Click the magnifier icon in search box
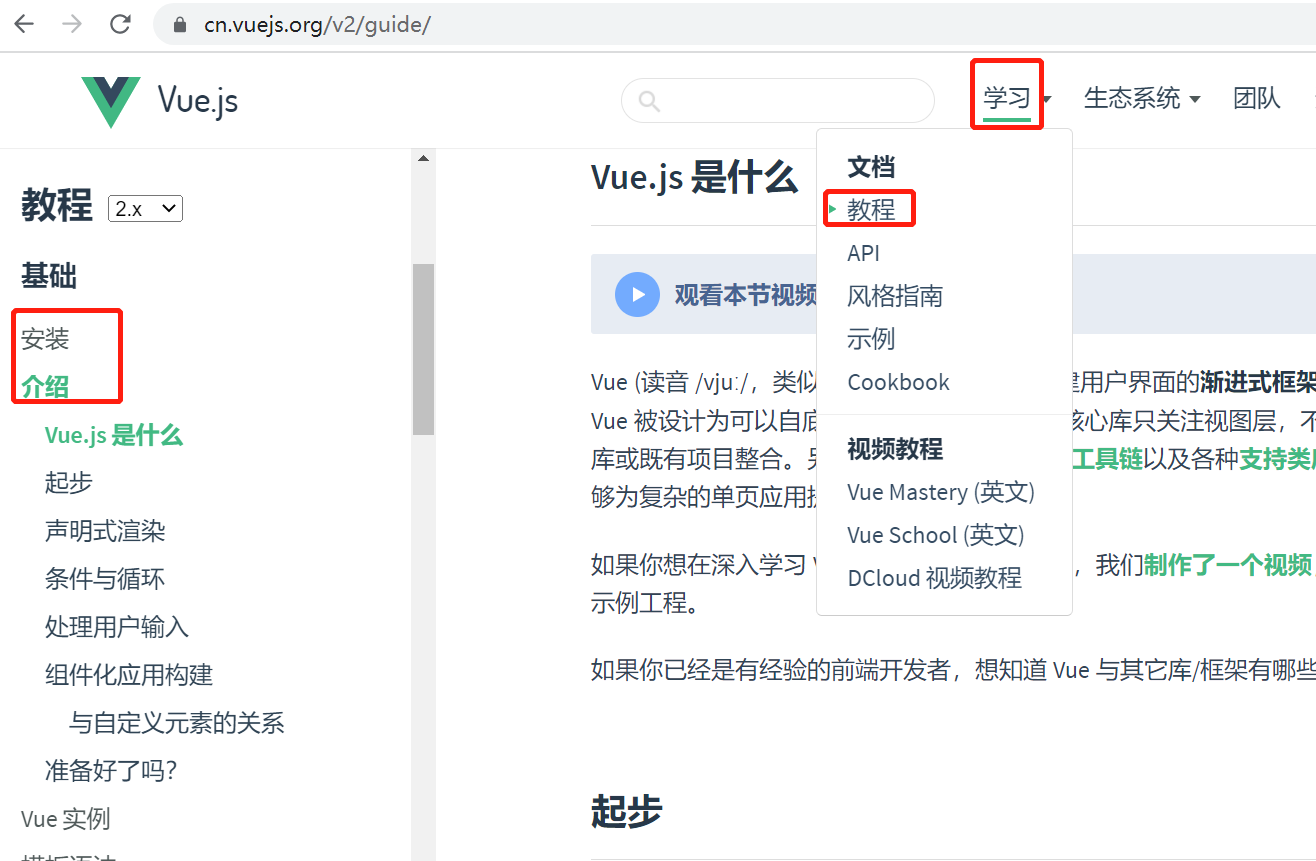1316x861 pixels. coord(649,101)
